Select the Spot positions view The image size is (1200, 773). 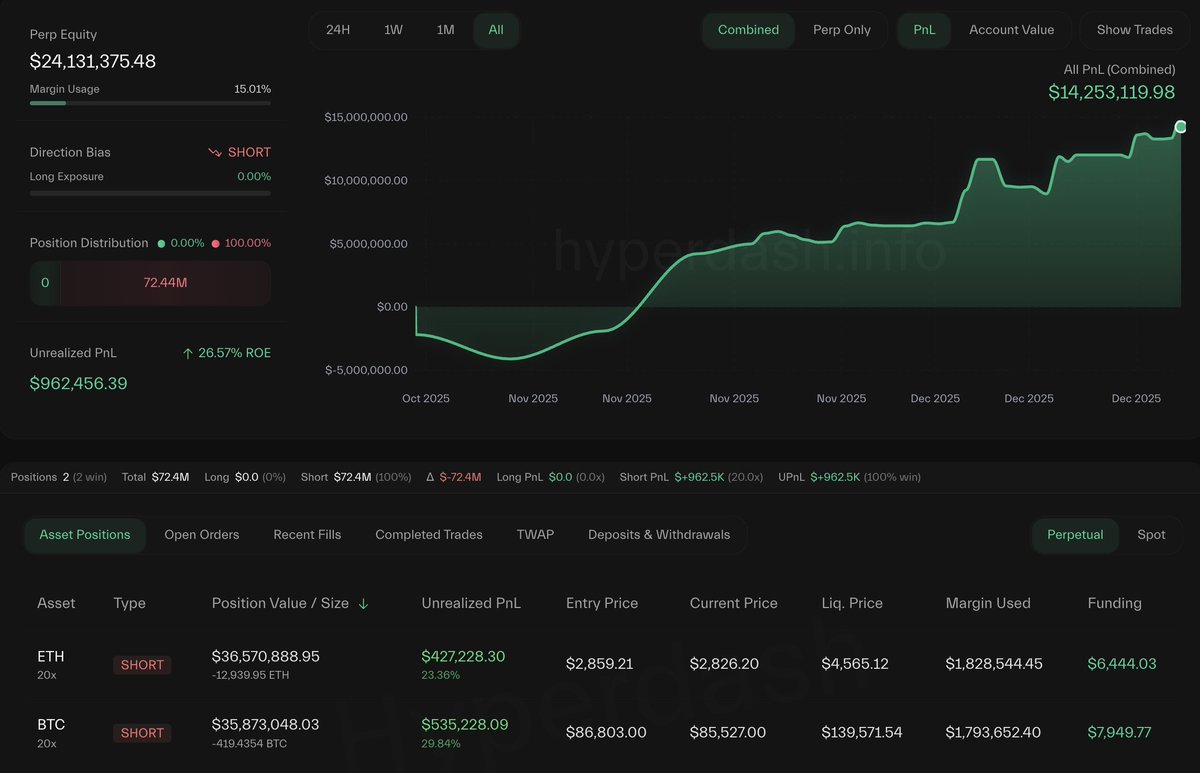click(x=1151, y=535)
